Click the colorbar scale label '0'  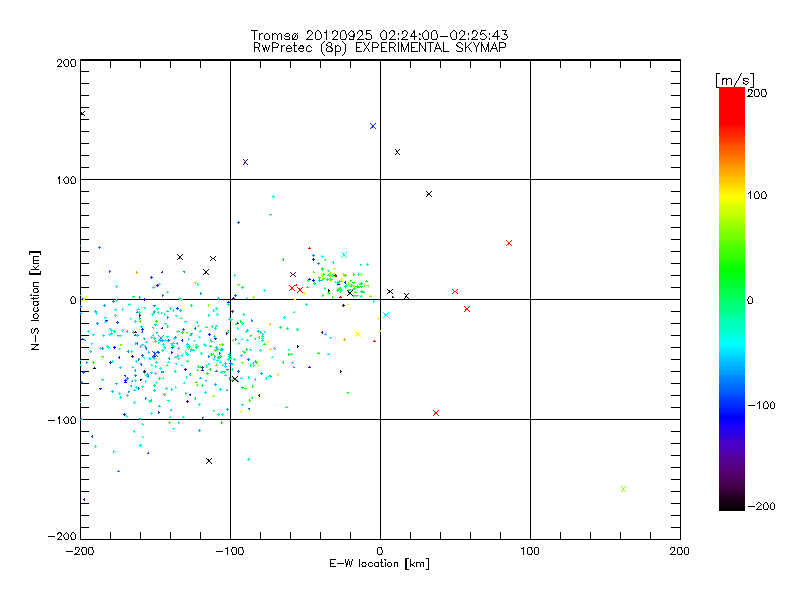tap(750, 301)
